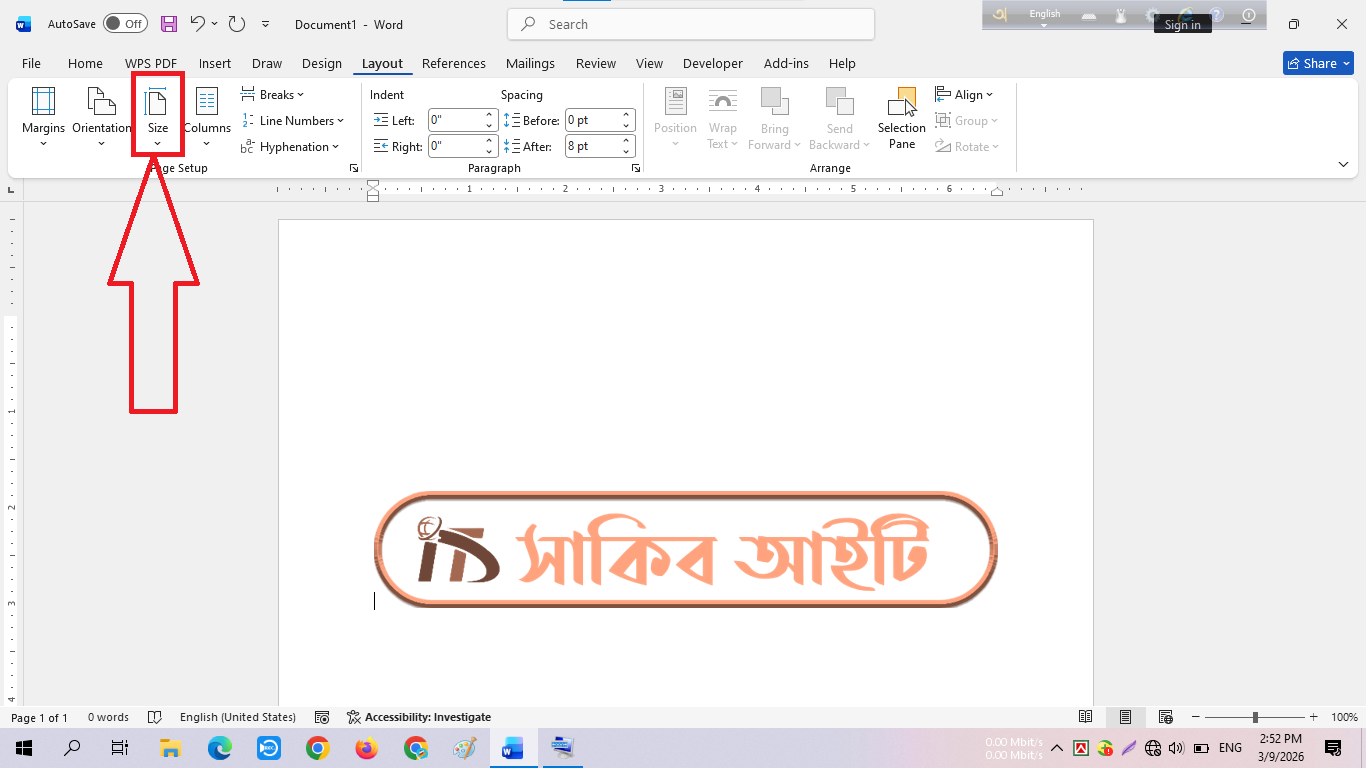Toggle macro recording in the status bar
Screen dimensions: 1366x768
click(x=322, y=717)
